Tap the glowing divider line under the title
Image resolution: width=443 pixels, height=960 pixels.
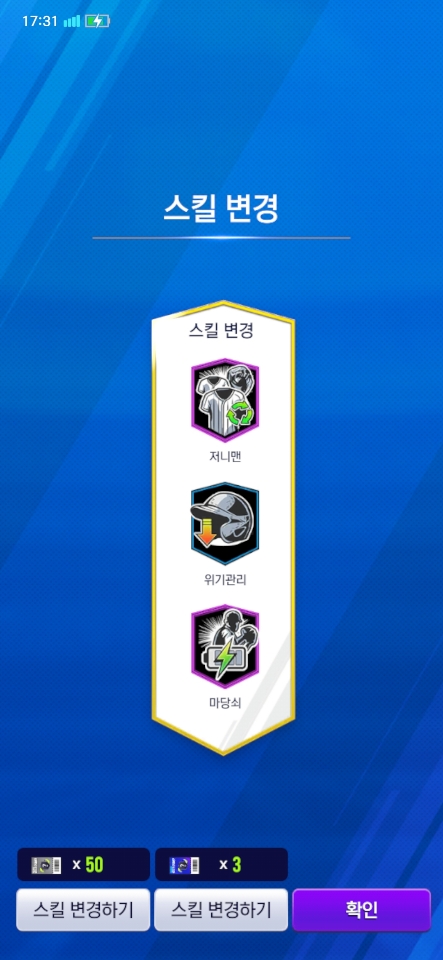221,238
